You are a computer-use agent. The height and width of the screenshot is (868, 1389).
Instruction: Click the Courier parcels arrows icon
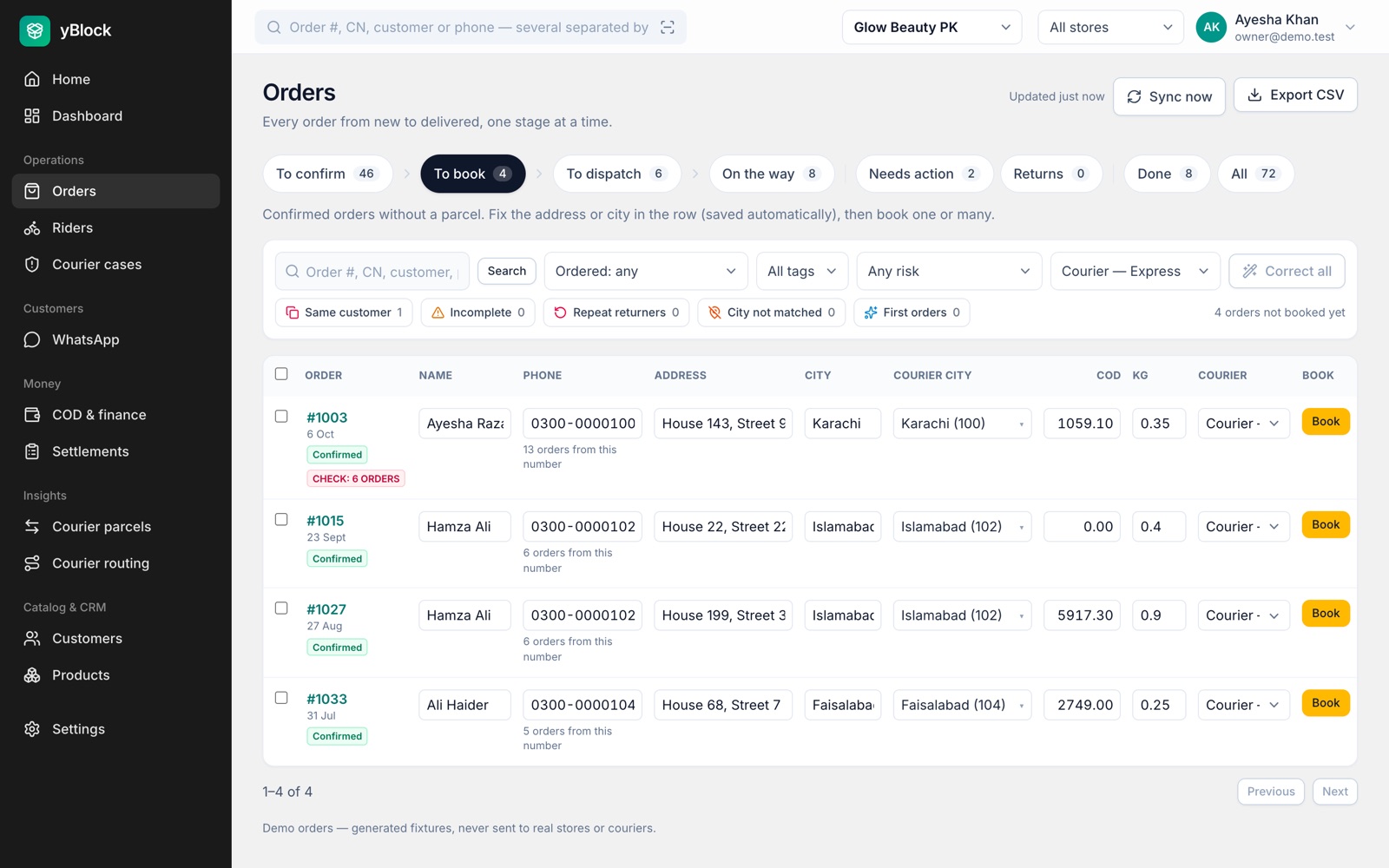coord(32,526)
